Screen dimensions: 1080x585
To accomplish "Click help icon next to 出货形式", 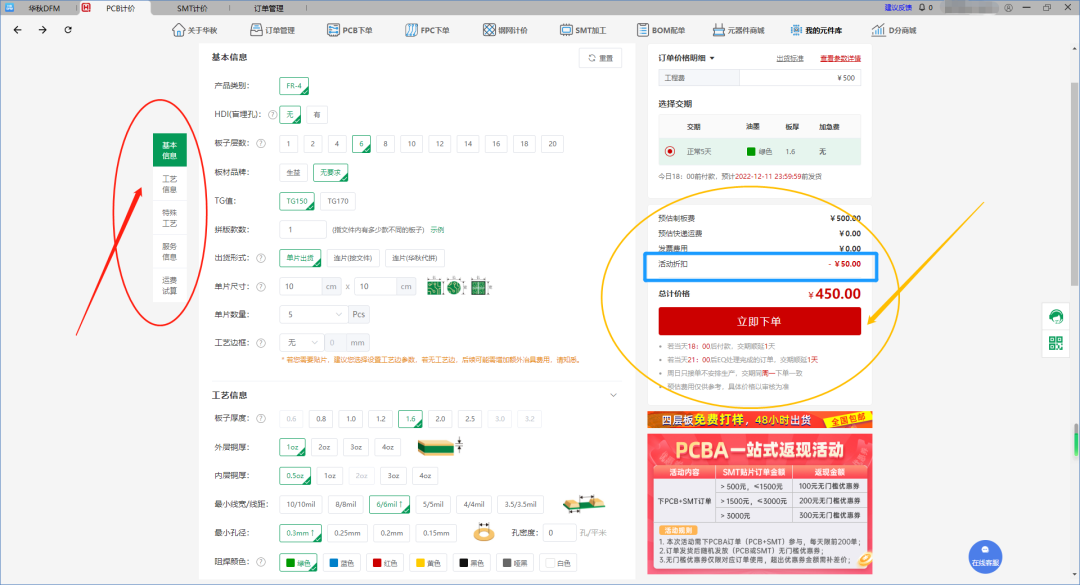I will coord(261,258).
